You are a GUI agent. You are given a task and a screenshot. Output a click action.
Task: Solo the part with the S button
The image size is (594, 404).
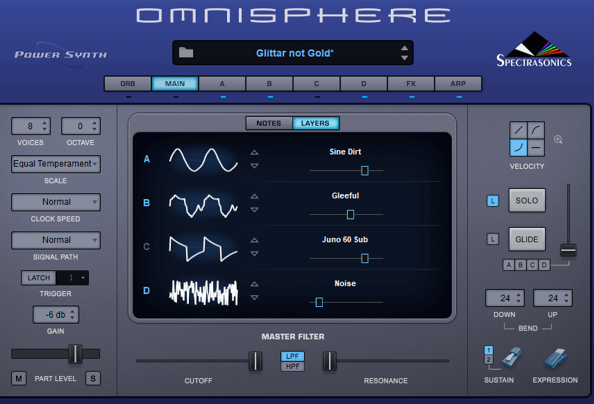coord(93,378)
